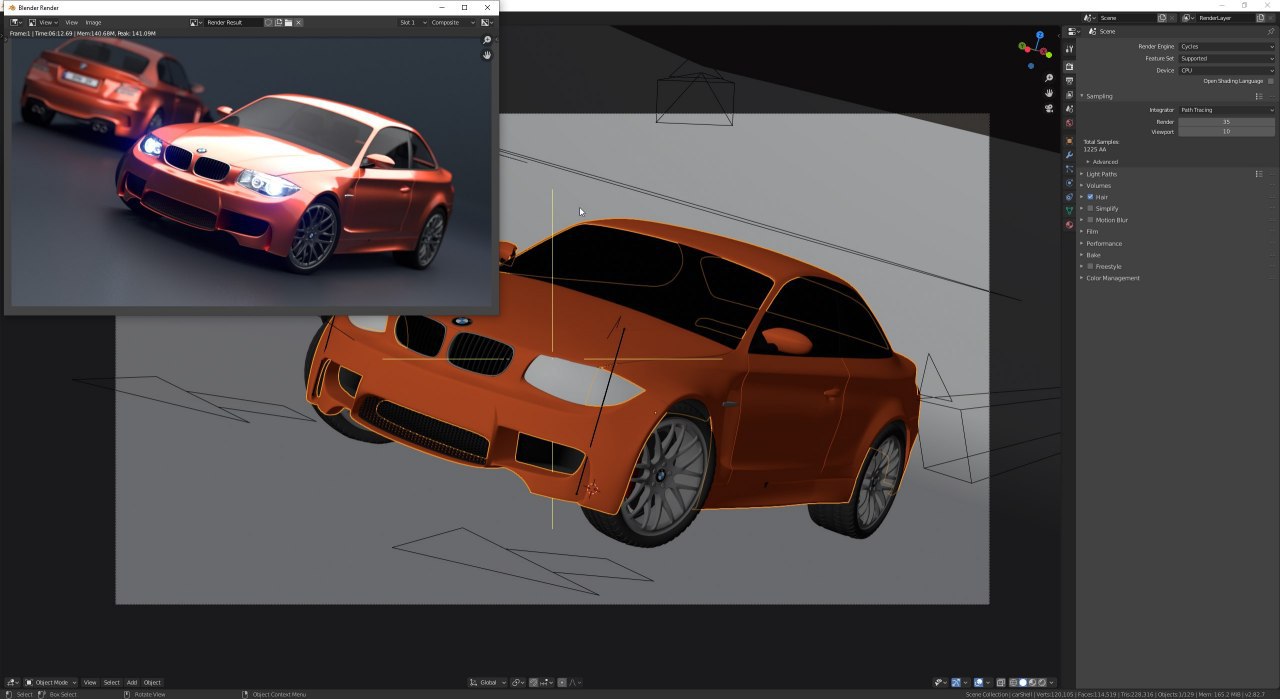This screenshot has width=1280, height=699.
Task: Enable the Simplify checkbox
Action: pos(1090,208)
